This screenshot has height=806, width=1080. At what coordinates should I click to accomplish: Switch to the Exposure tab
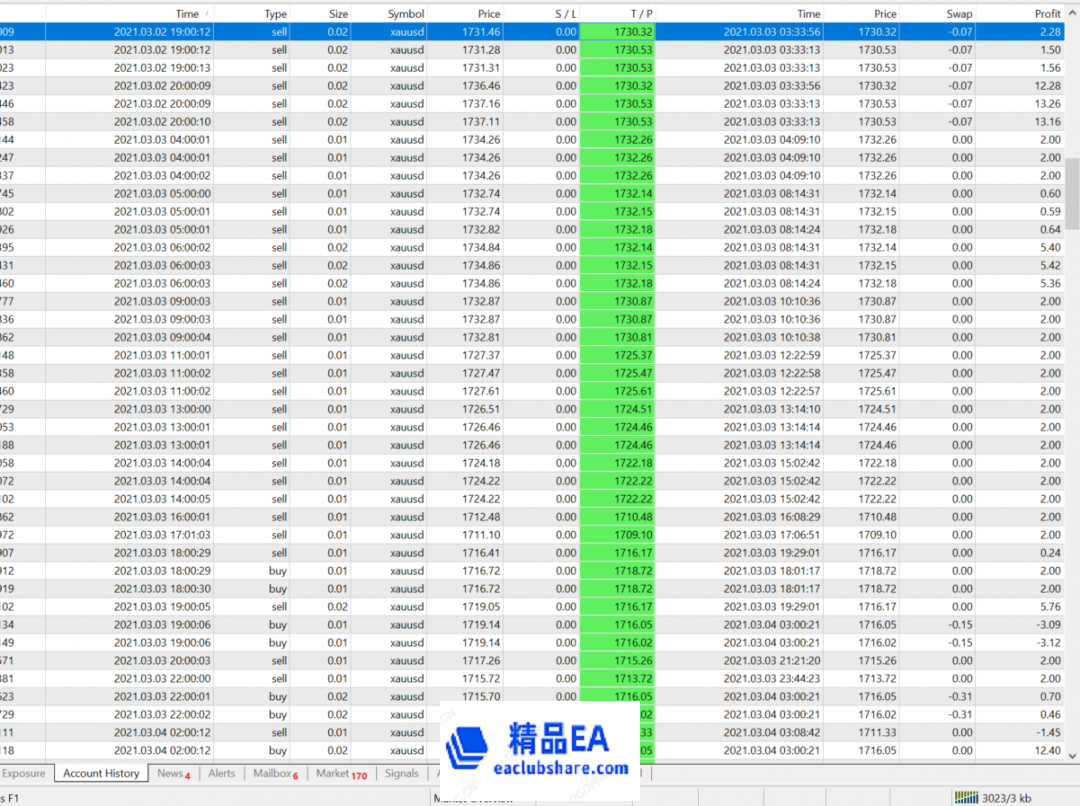25,773
